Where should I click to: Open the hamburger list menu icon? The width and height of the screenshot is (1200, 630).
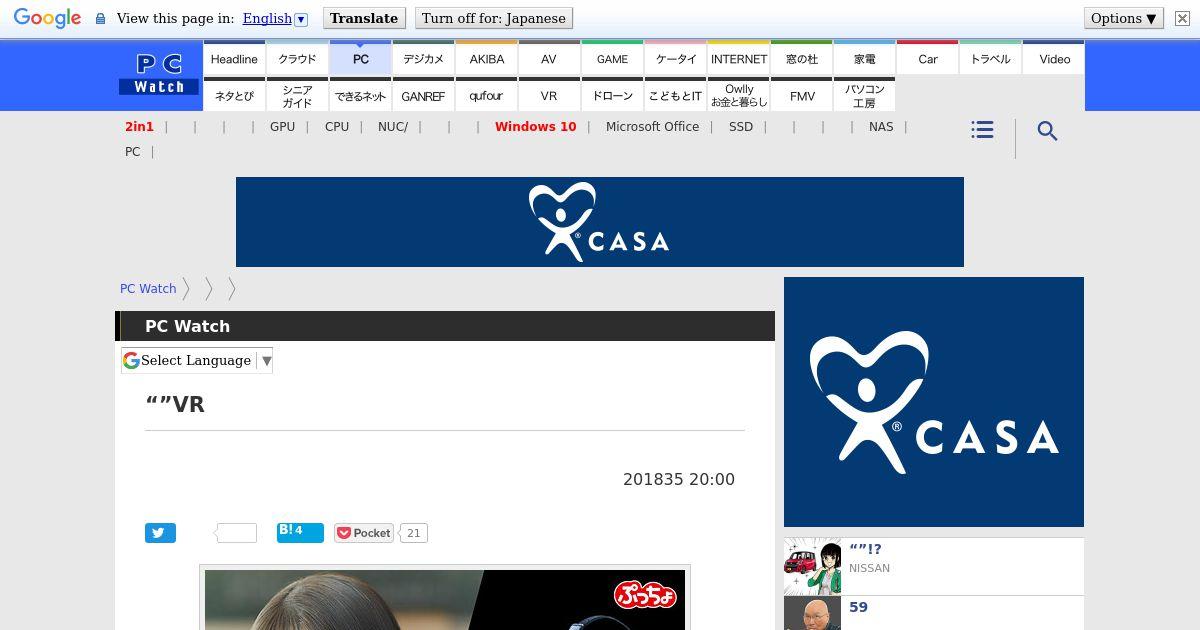click(982, 130)
